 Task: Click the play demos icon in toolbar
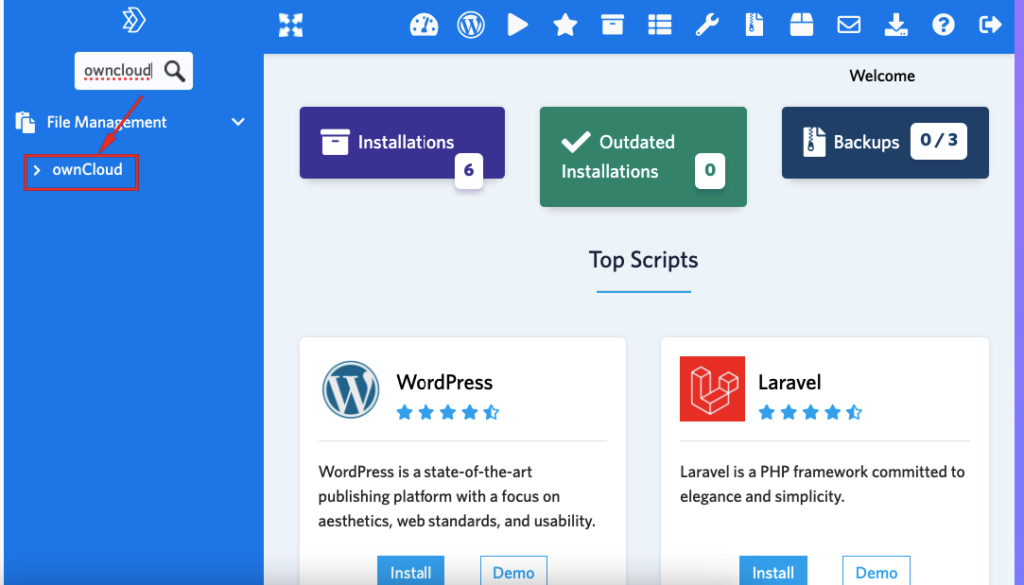pos(517,25)
